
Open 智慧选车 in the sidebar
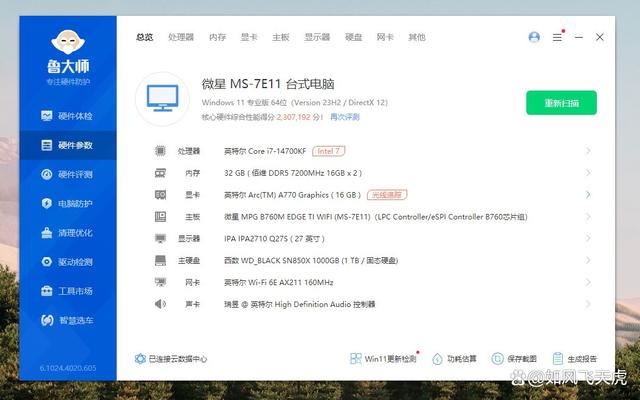click(67, 321)
